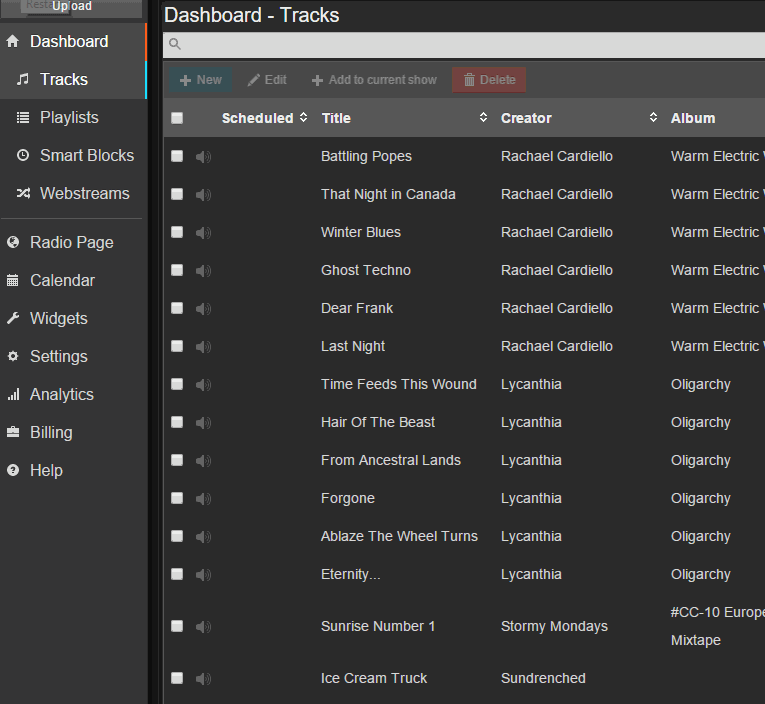This screenshot has height=704, width=765.
Task: Select the Sunrise Number 1 title
Action: [x=378, y=626]
